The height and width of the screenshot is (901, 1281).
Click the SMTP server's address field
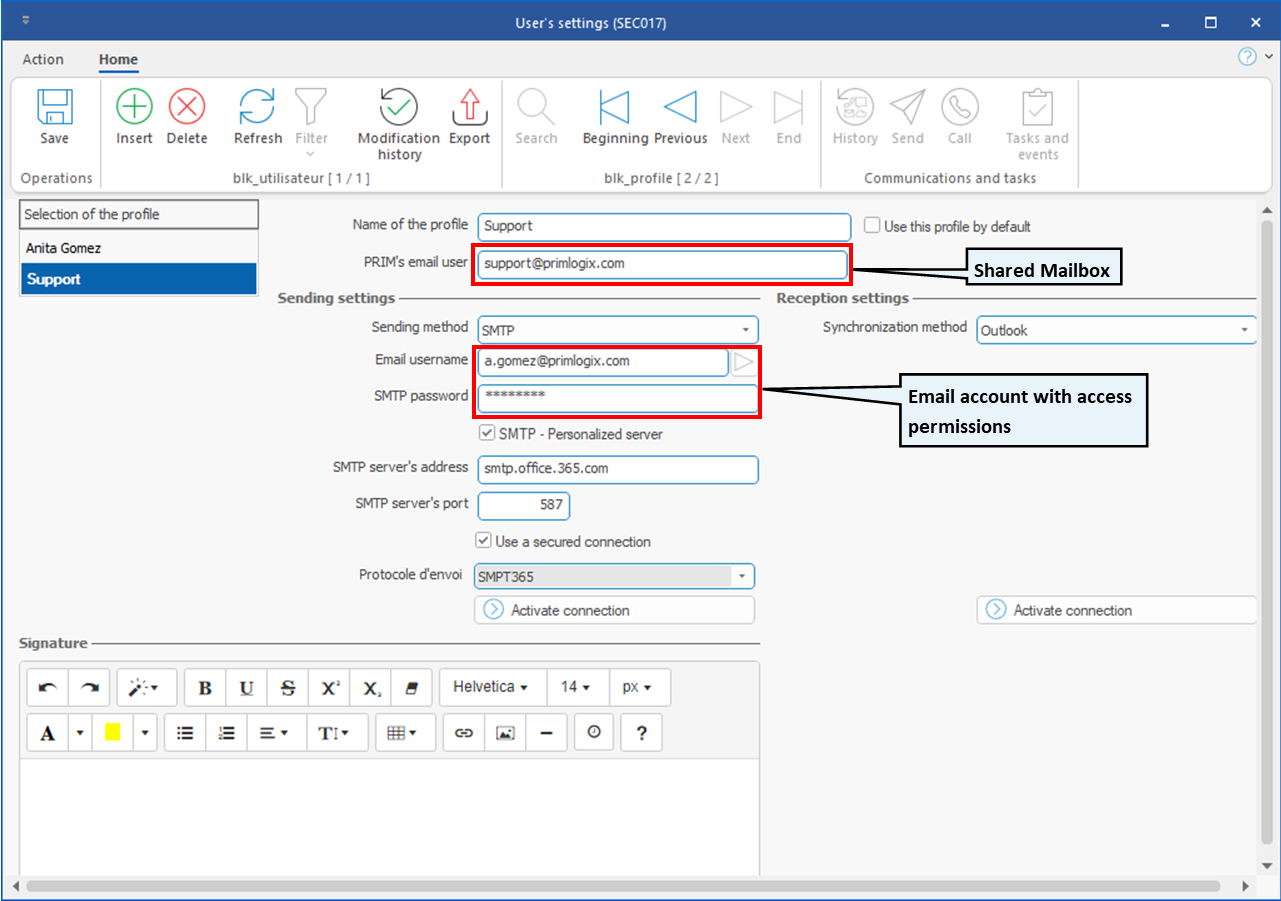(618, 469)
